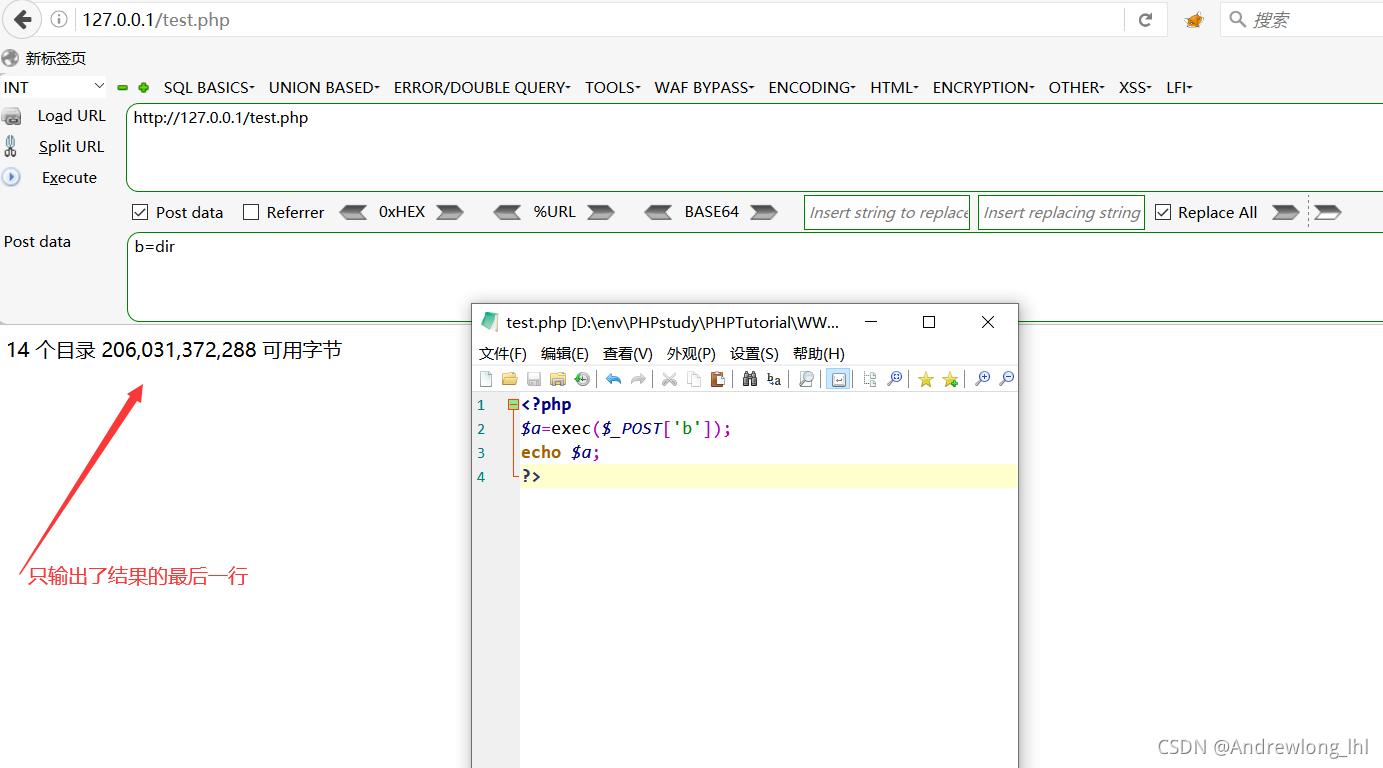Click the Save As icon in editor toolbar

(558, 379)
